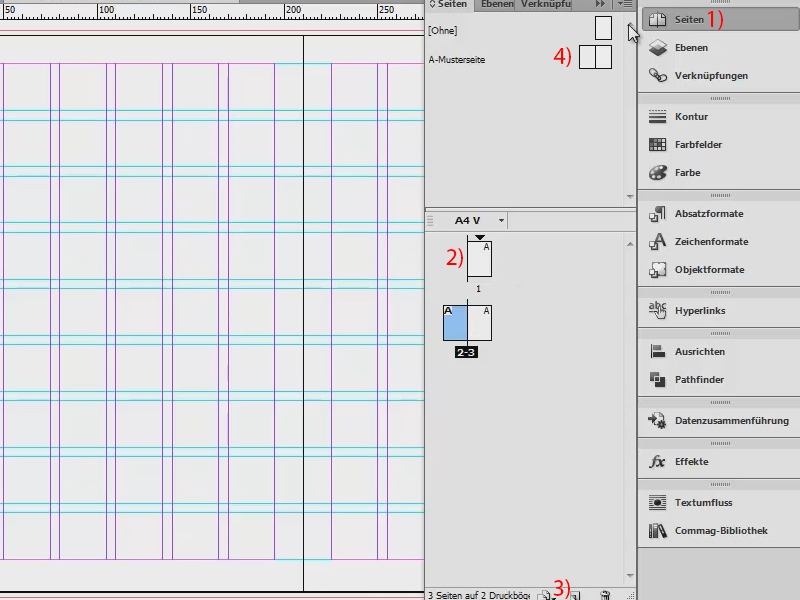Image resolution: width=800 pixels, height=600 pixels.
Task: Select the page 1 thumbnail
Action: tap(481, 259)
